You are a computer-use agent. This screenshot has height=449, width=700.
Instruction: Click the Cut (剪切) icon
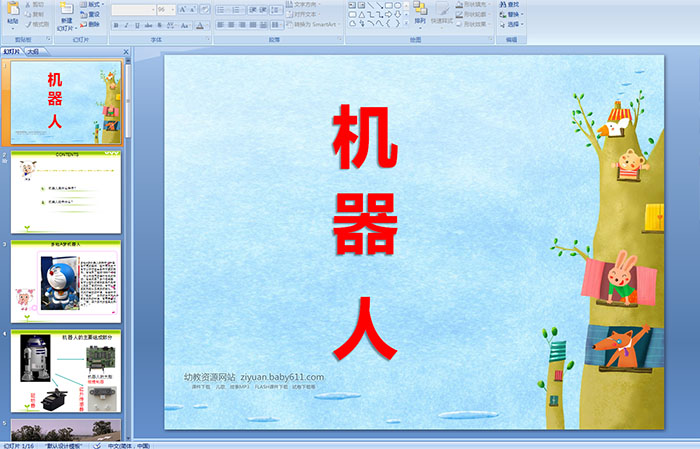[38, 4]
